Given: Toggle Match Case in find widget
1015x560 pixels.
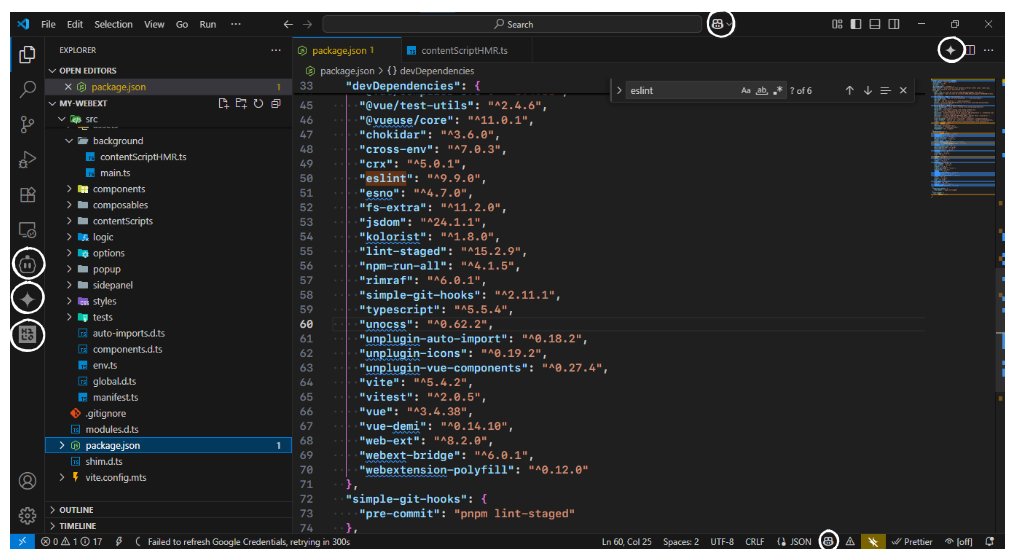Looking at the screenshot, I should click(746, 91).
